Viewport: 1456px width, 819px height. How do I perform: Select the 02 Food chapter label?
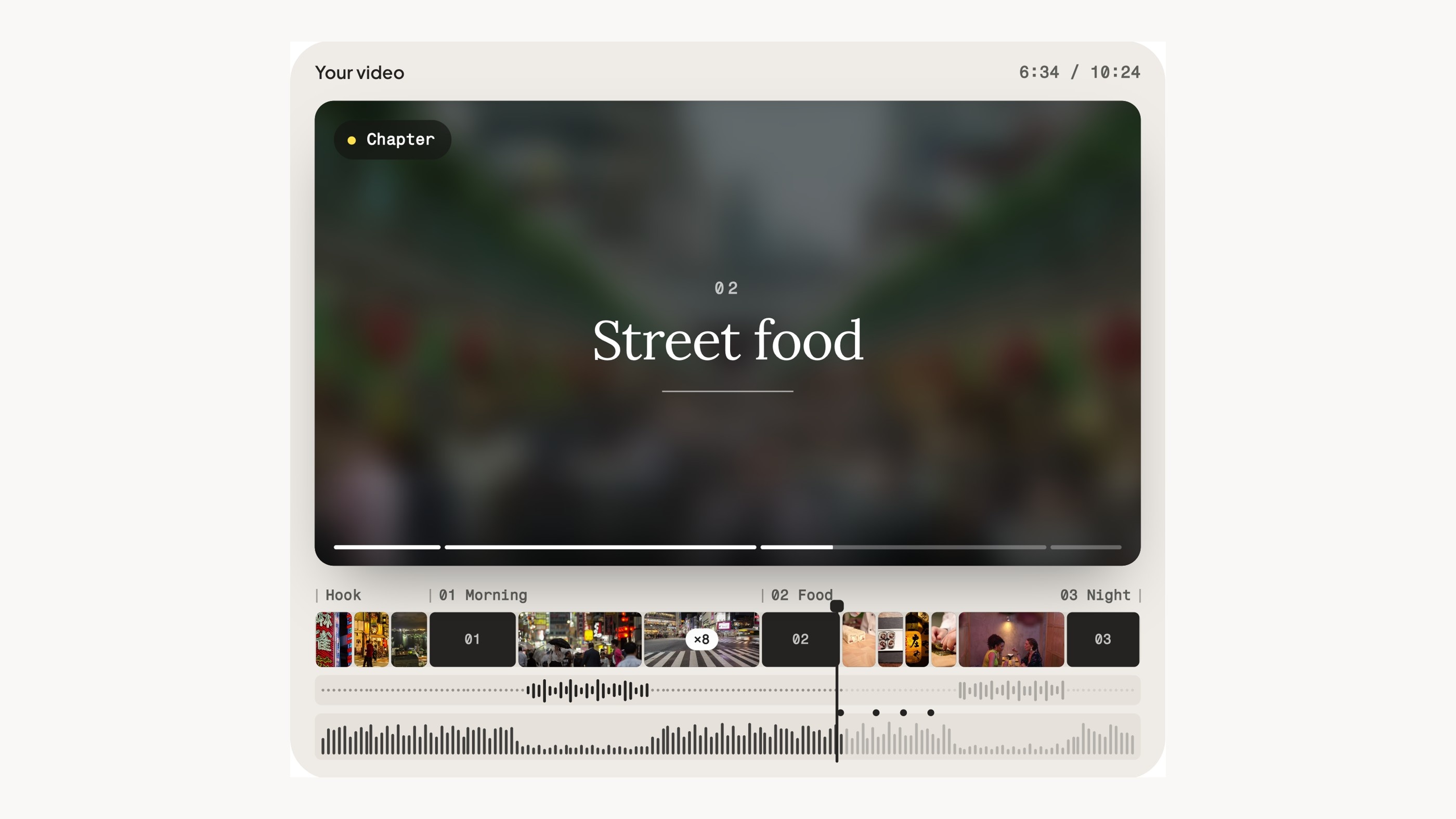[801, 594]
